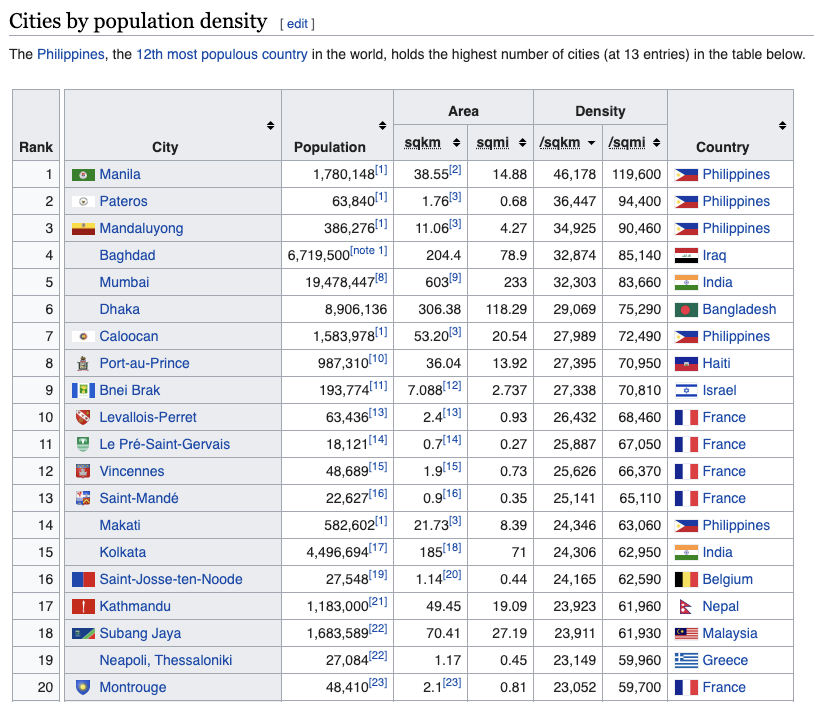The width and height of the screenshot is (814, 702).
Task: Click the Cities by population density heading
Action: click(138, 21)
